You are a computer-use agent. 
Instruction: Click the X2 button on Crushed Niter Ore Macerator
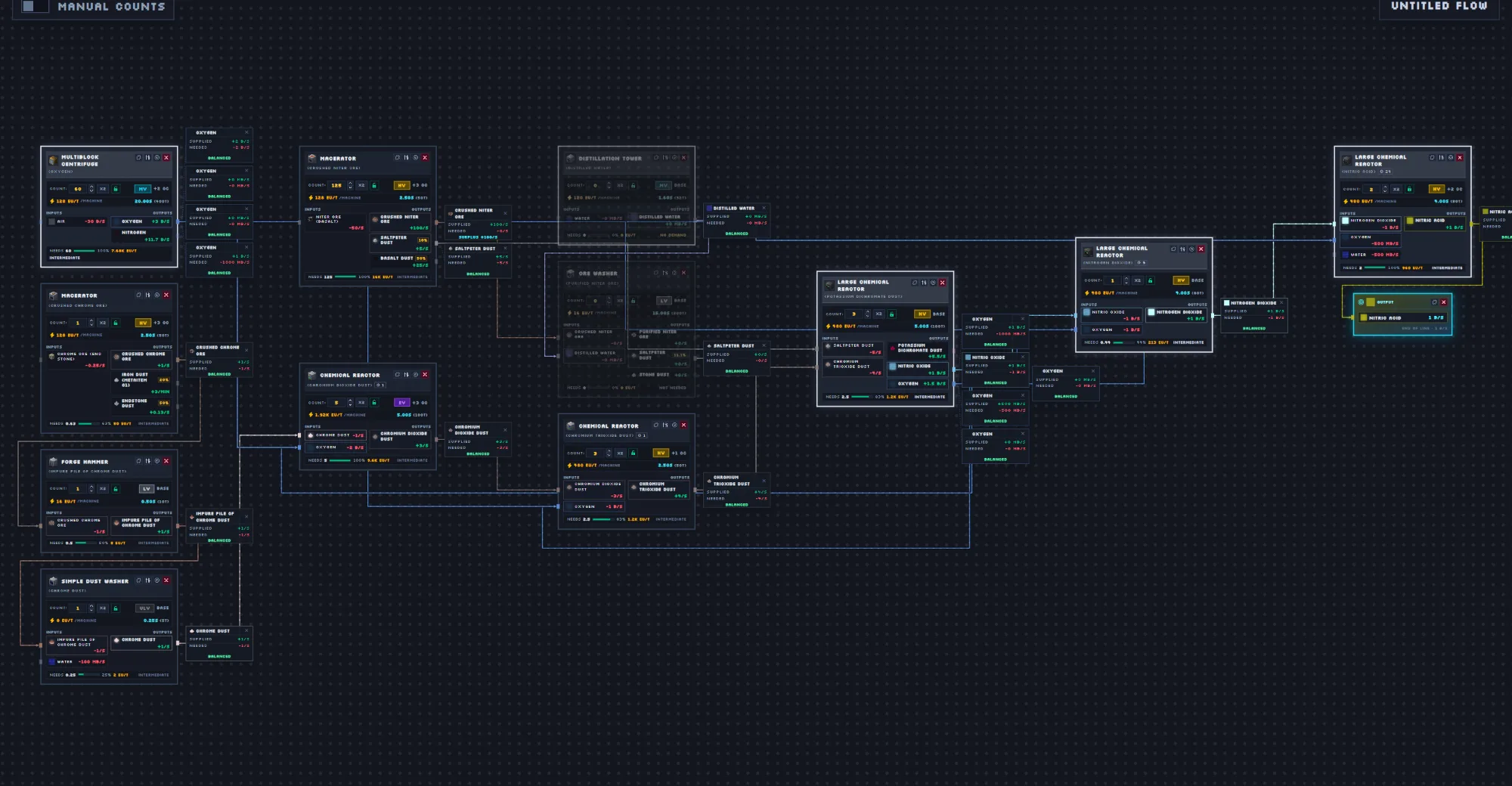[361, 185]
